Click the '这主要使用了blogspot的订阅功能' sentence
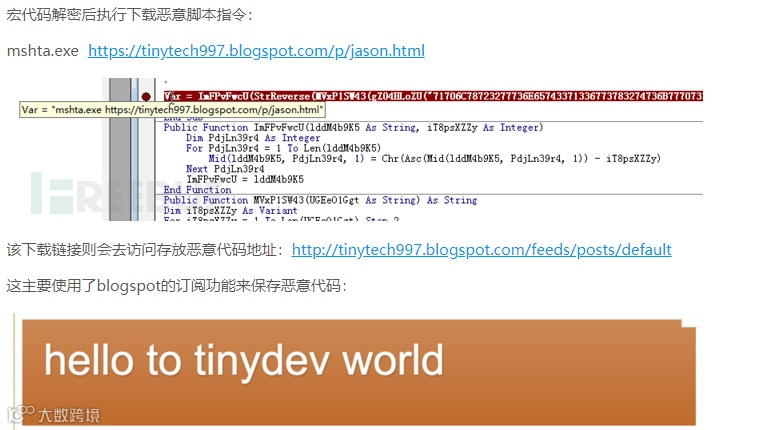 click(x=176, y=286)
